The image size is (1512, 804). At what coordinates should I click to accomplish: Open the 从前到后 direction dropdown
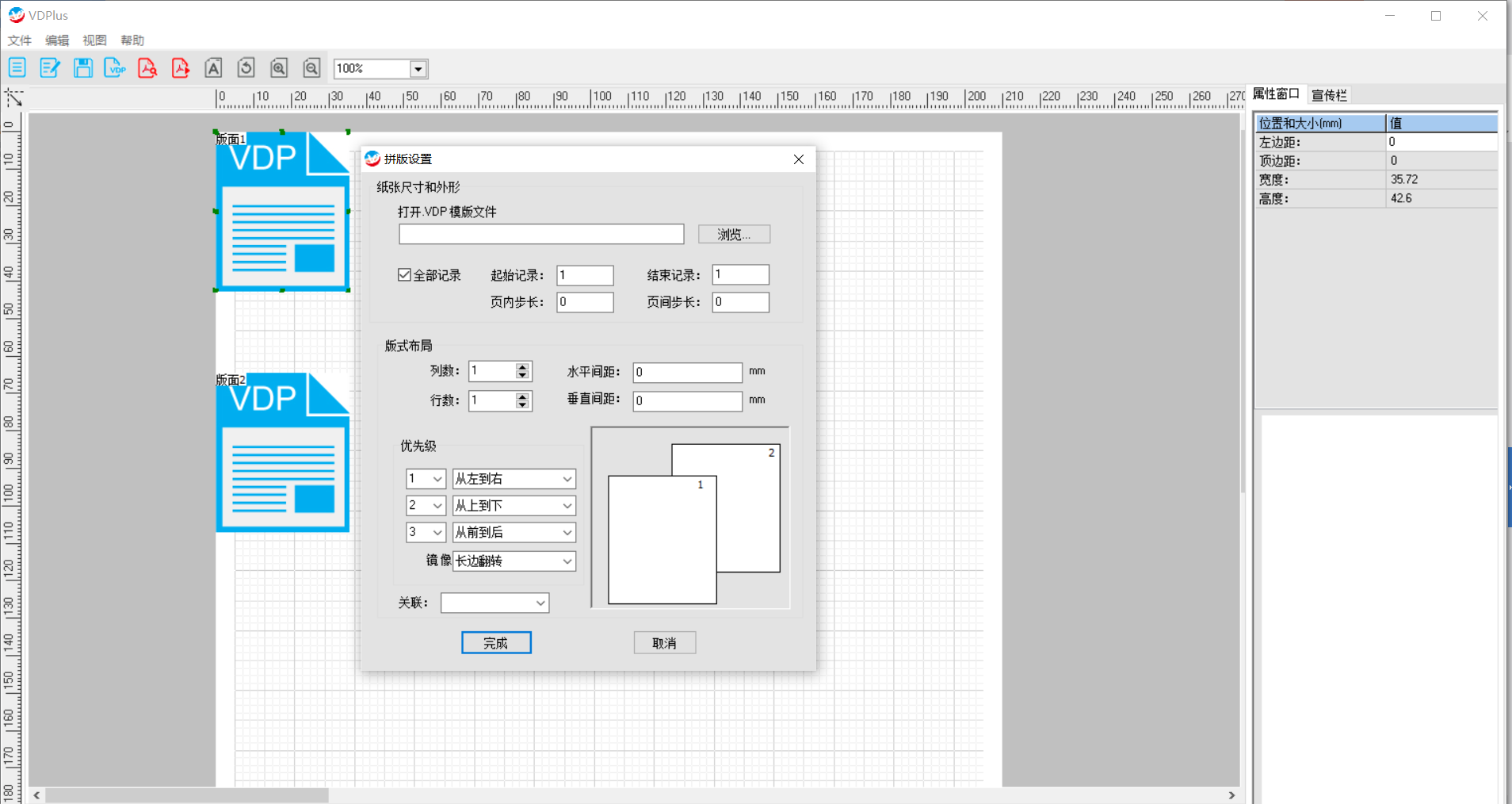[514, 533]
